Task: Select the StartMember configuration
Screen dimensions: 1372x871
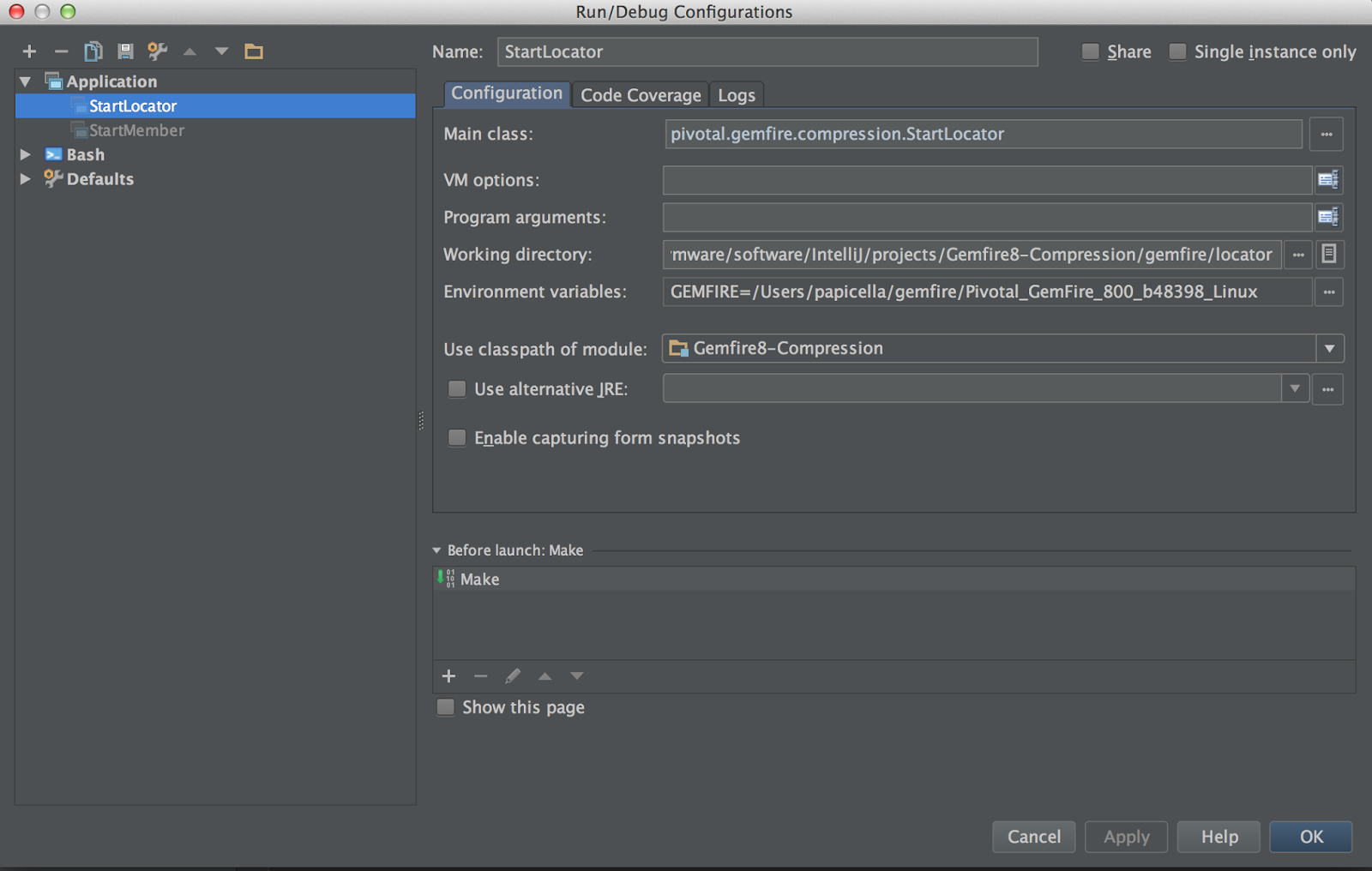Action: tap(135, 130)
